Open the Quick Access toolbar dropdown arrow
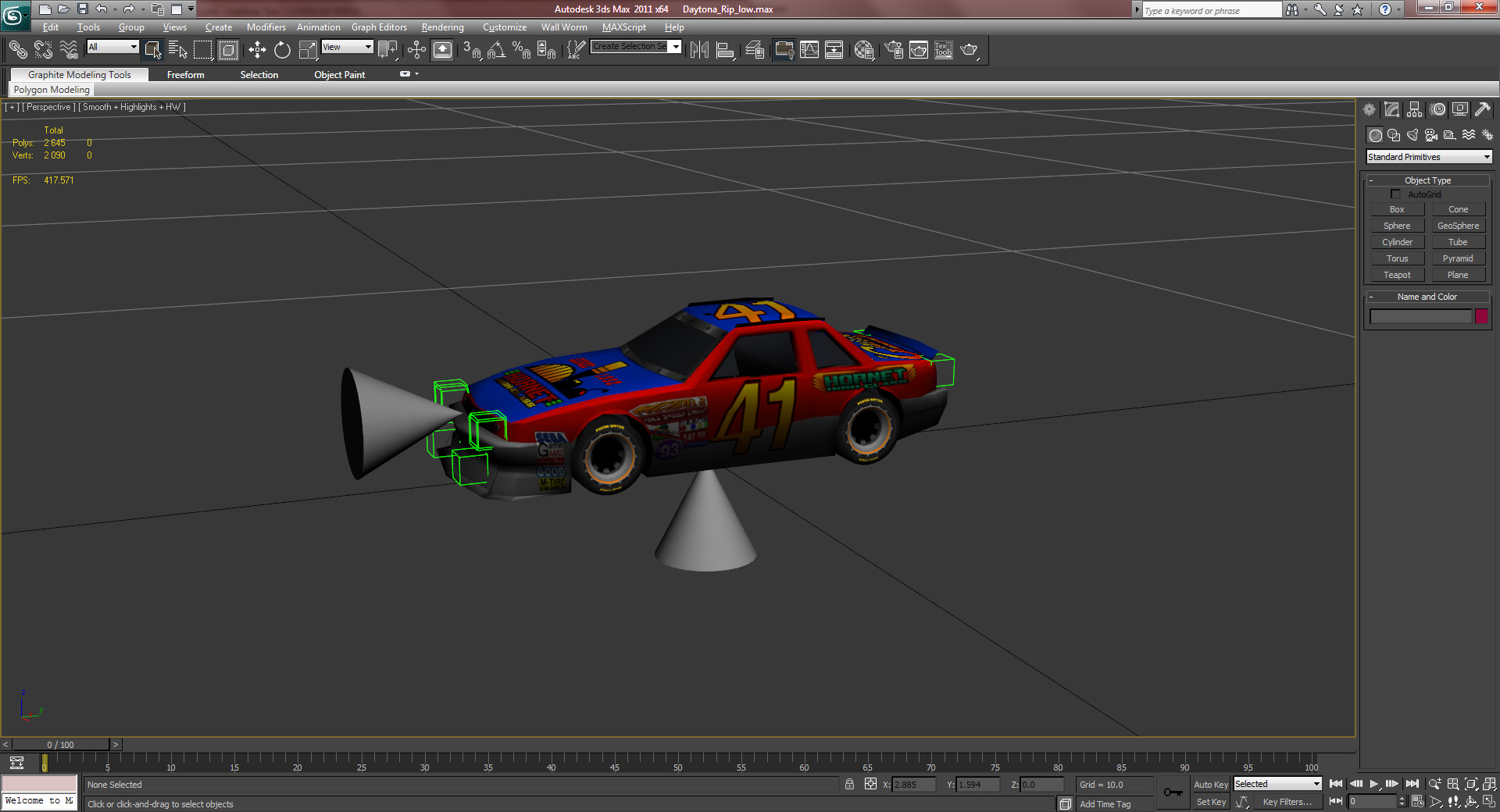Screen dimensions: 1500x812 191,9
